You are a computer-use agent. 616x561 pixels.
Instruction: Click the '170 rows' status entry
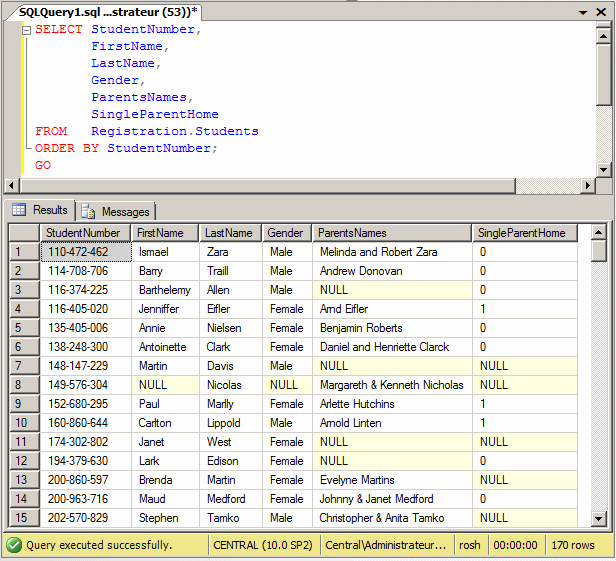pyautogui.click(x=573, y=545)
